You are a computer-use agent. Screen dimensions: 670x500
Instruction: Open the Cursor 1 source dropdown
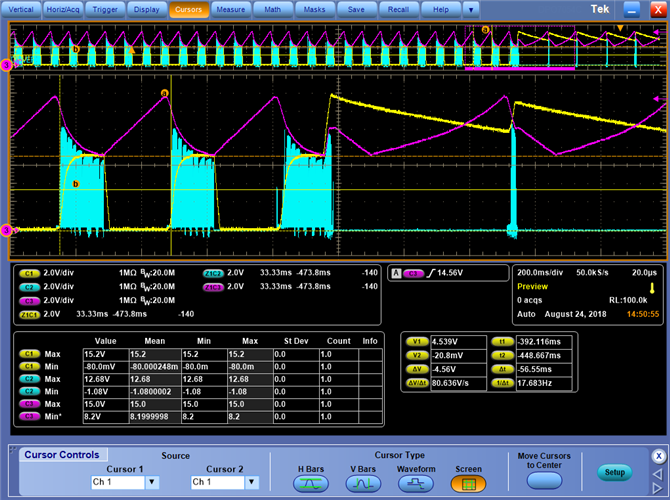[152, 482]
